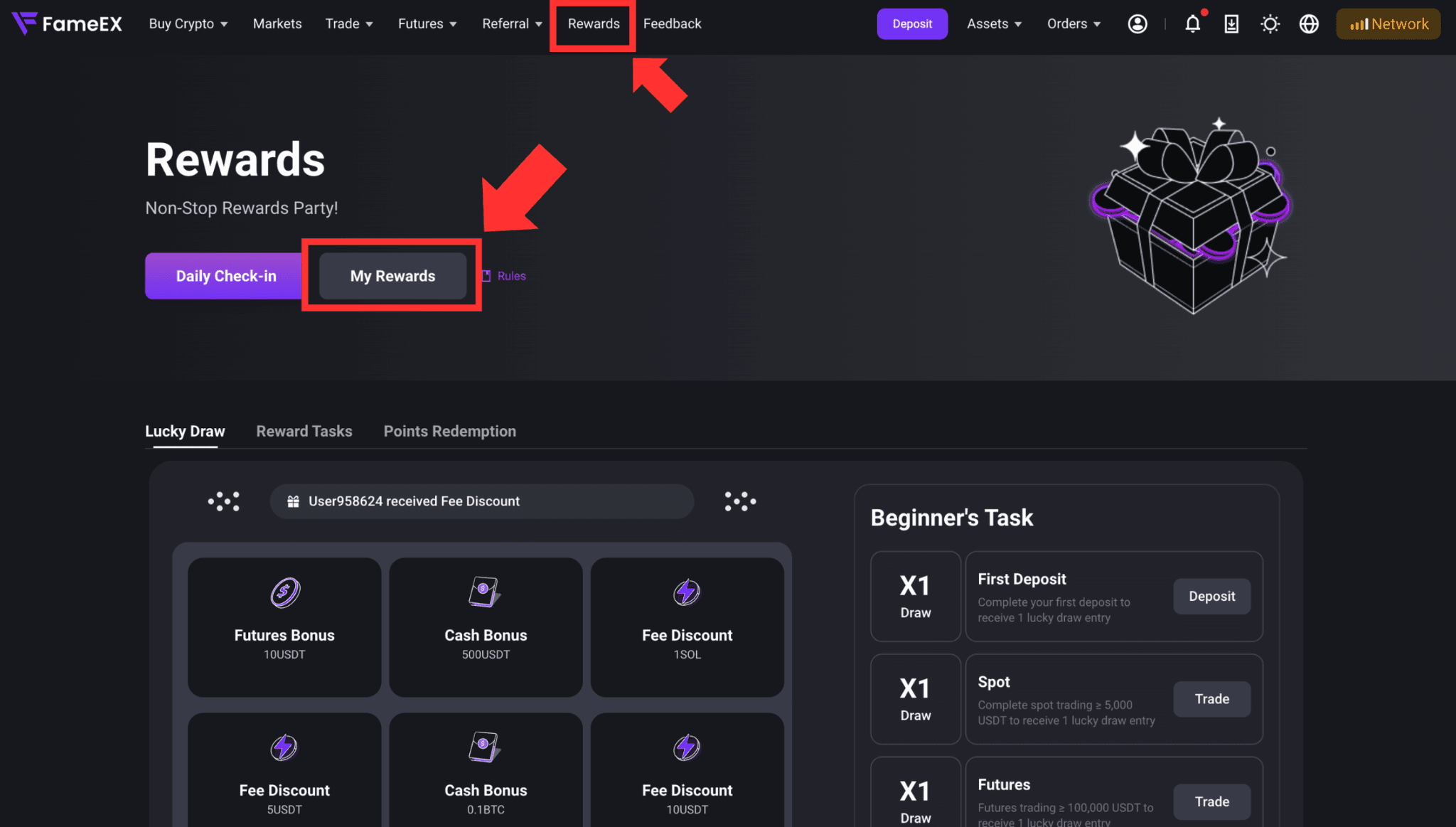
Task: Open the user profile account icon
Action: point(1137,24)
